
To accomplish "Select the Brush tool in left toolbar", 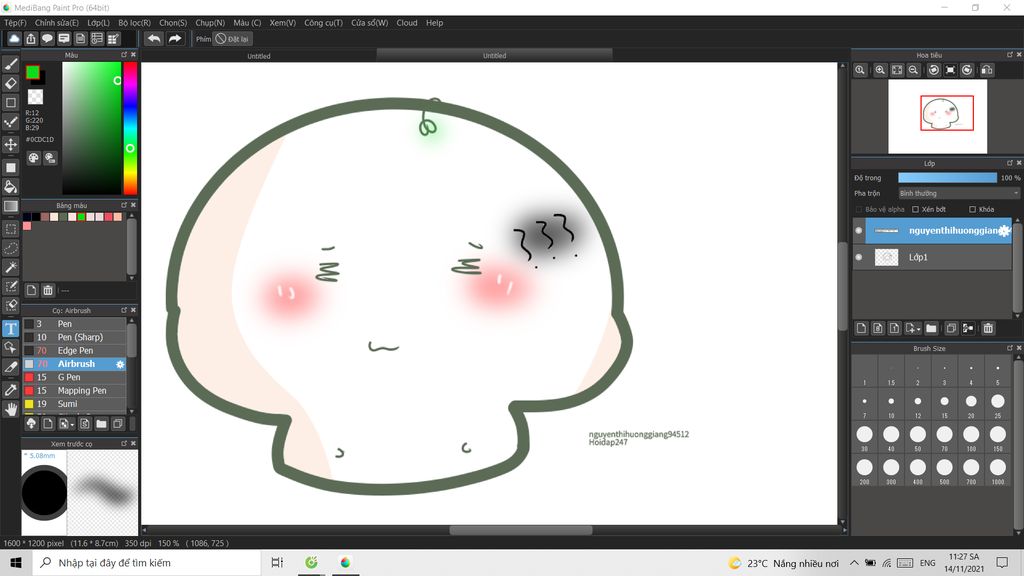I will [x=10, y=64].
